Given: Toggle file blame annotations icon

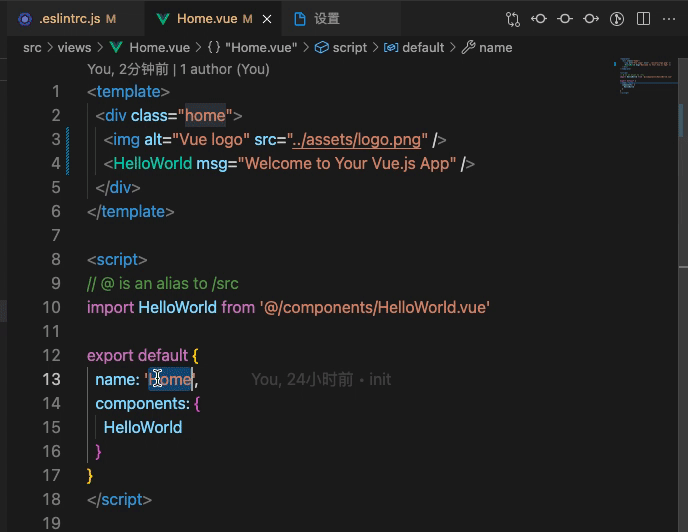Looking at the screenshot, I should pos(617,19).
